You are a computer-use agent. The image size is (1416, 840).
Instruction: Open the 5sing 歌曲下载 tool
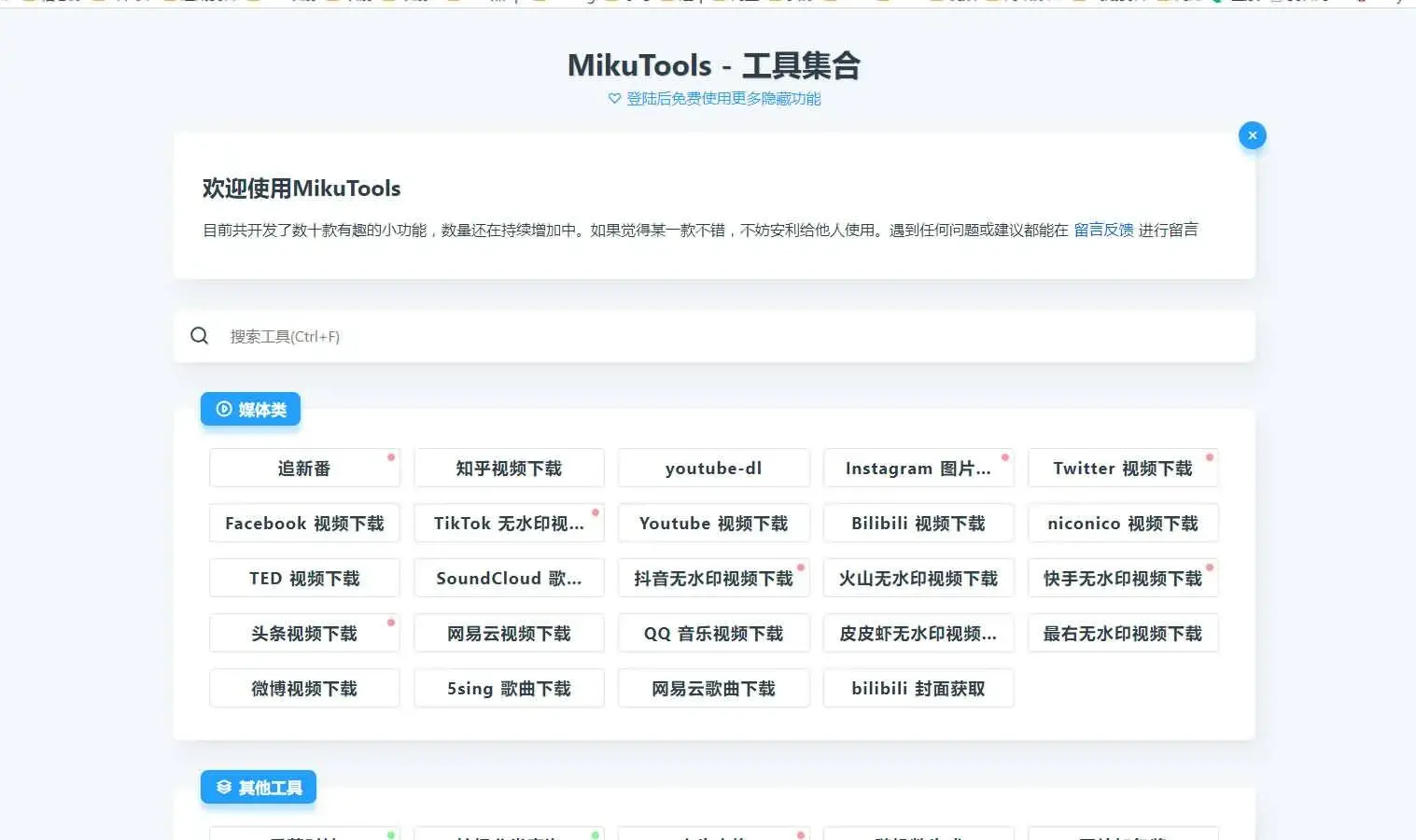pos(509,689)
